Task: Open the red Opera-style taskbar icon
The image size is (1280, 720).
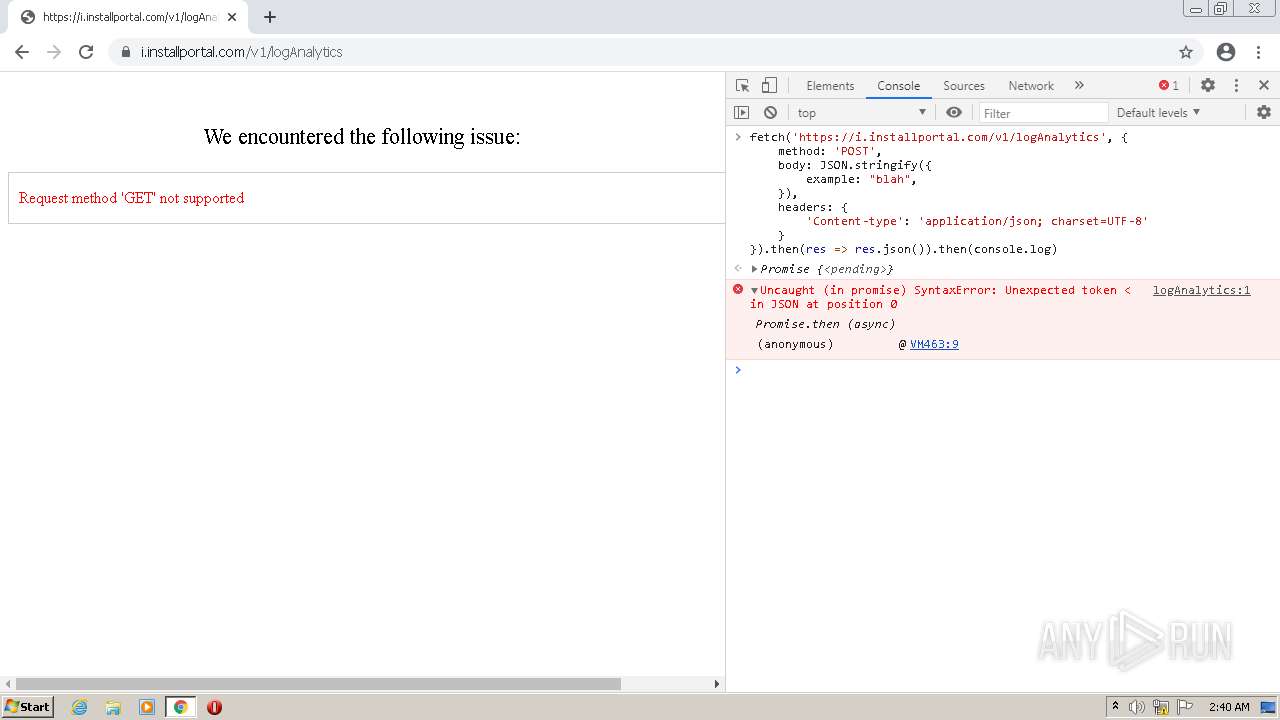Action: pyautogui.click(x=214, y=707)
